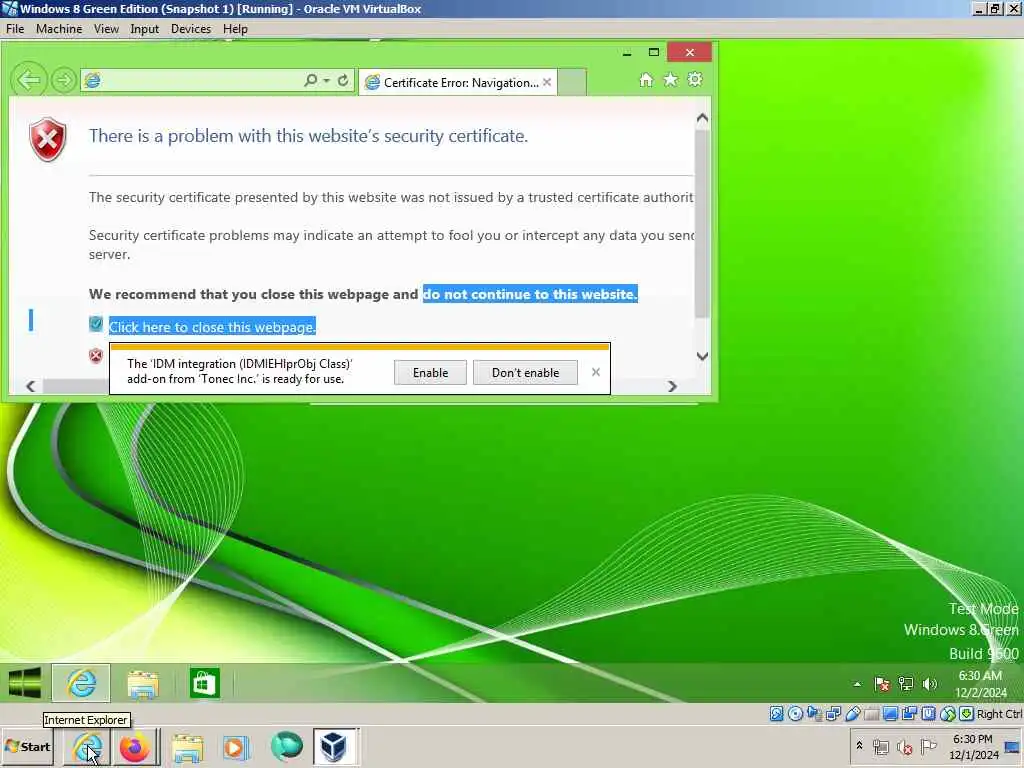This screenshot has width=1024, height=768.
Task: Refresh the page in Internet Explorer
Action: pyautogui.click(x=343, y=80)
